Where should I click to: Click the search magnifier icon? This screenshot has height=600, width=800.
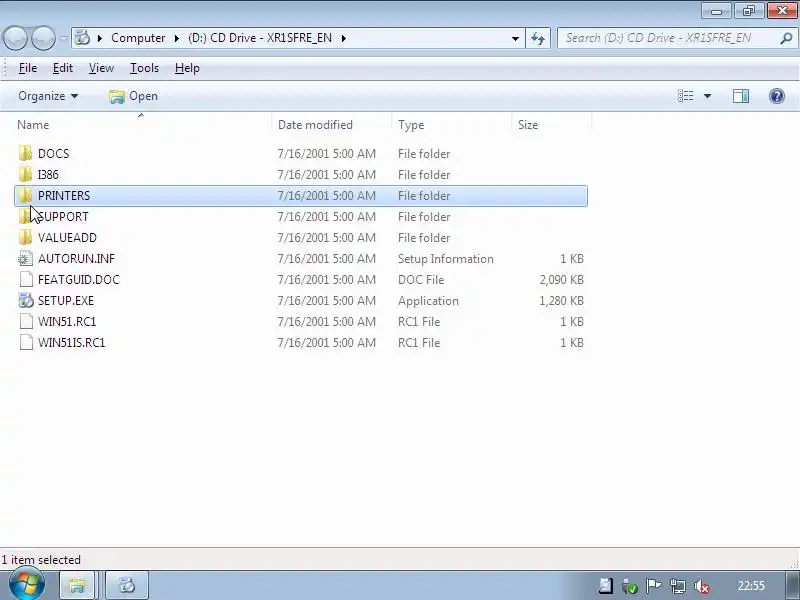point(787,38)
